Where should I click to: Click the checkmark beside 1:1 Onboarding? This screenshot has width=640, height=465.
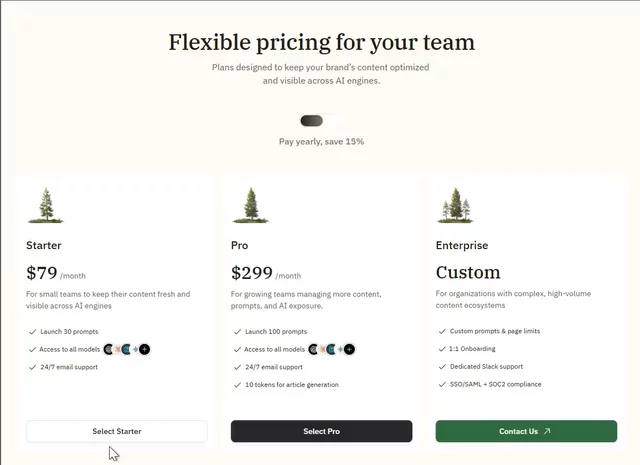[442, 349]
